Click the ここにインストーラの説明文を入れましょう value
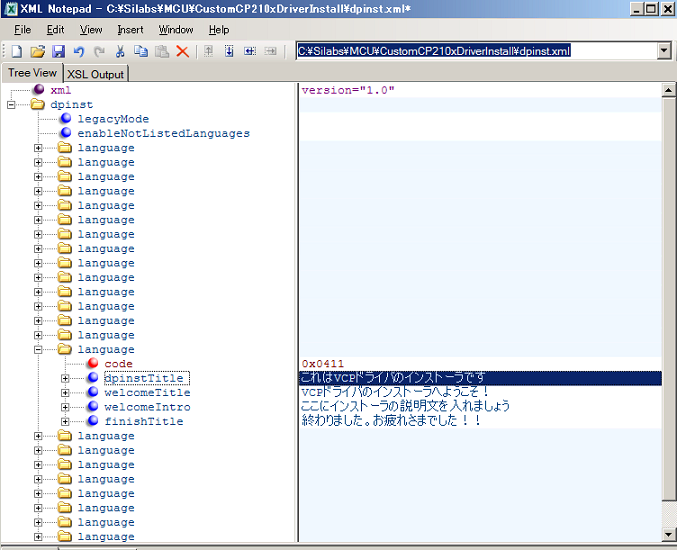 (x=405, y=406)
